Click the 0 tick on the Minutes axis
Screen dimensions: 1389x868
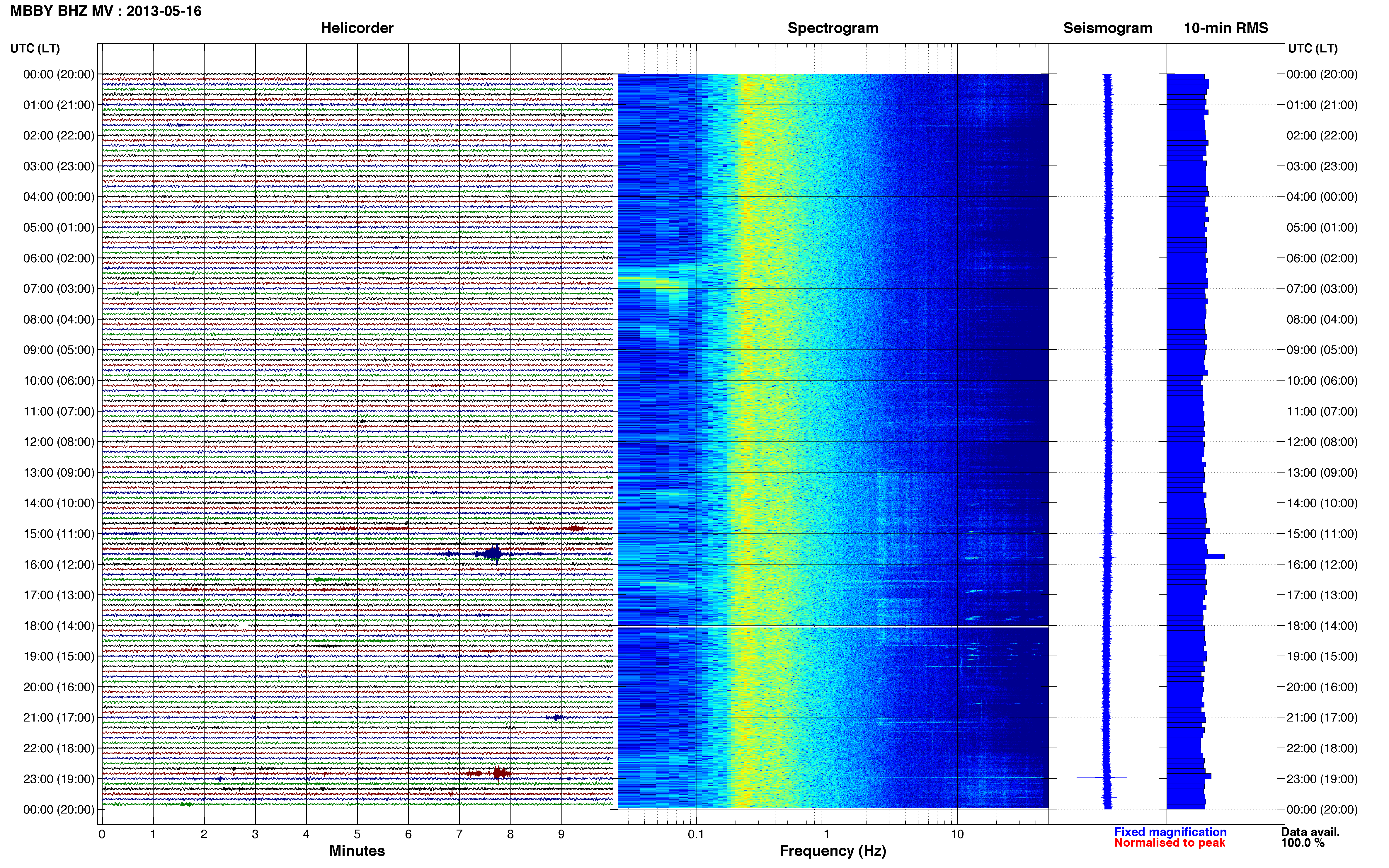click(102, 834)
